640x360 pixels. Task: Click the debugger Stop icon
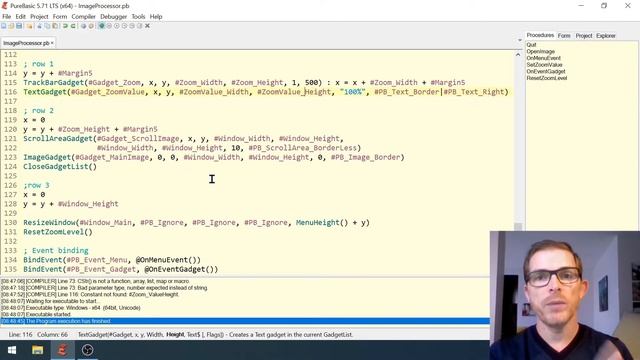pyautogui.click(x=109, y=26)
